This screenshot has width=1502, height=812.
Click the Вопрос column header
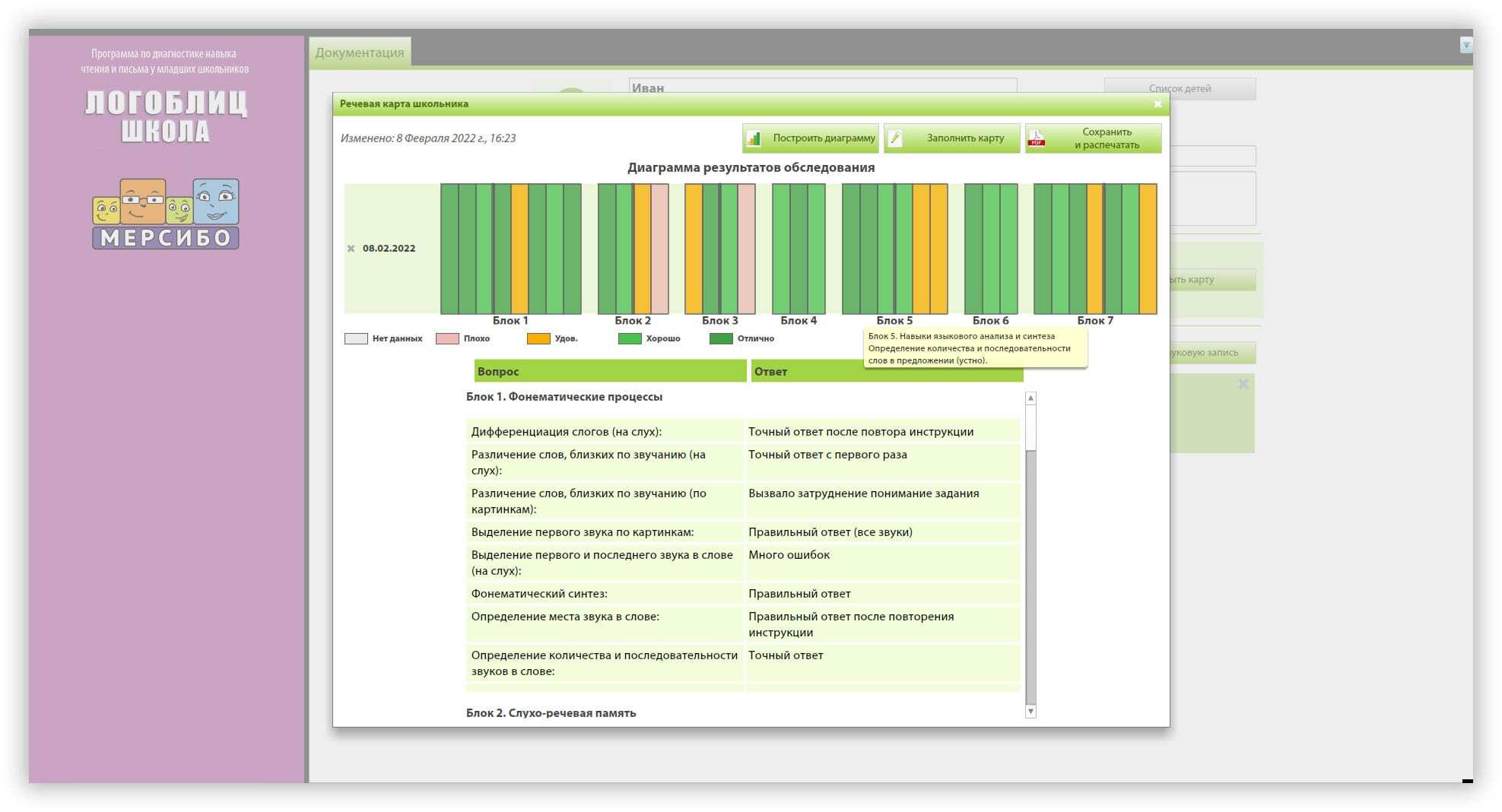(609, 371)
